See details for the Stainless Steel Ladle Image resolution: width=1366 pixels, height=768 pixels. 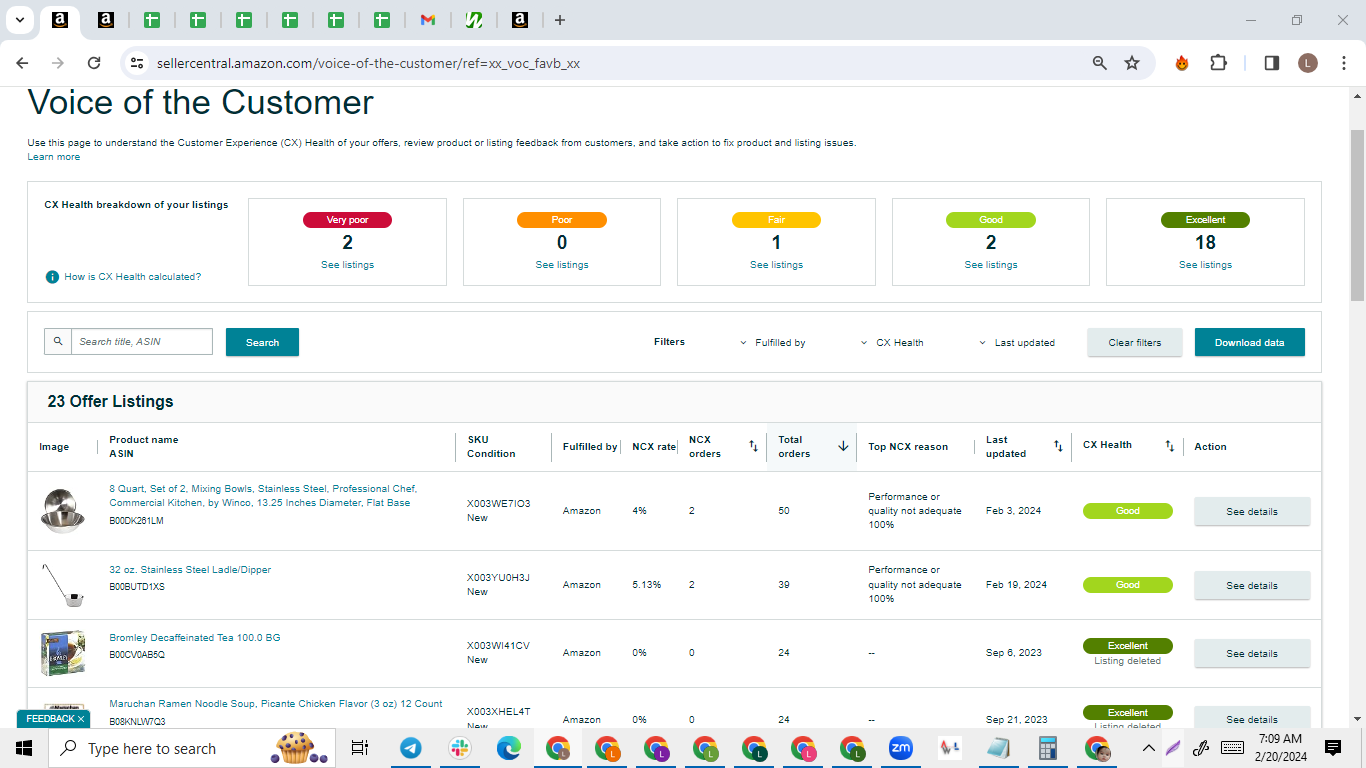click(x=1252, y=585)
